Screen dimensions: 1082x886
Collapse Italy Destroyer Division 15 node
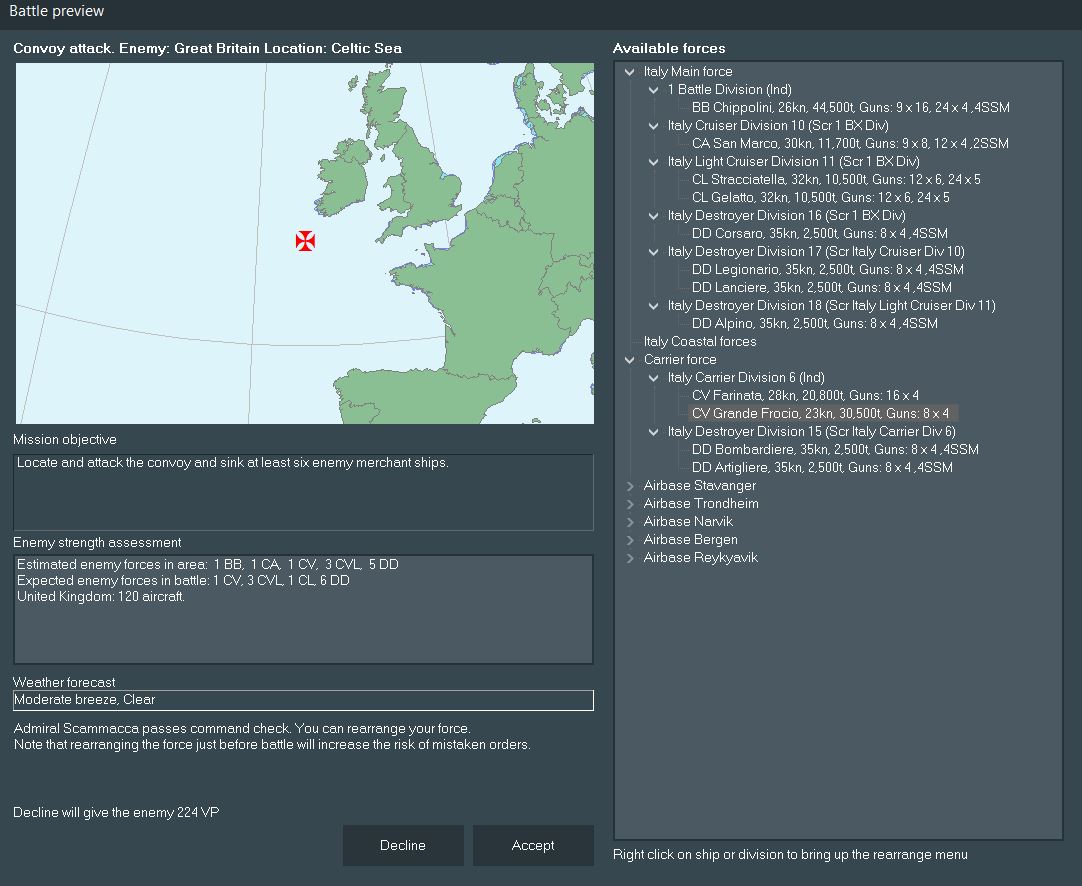tap(653, 432)
